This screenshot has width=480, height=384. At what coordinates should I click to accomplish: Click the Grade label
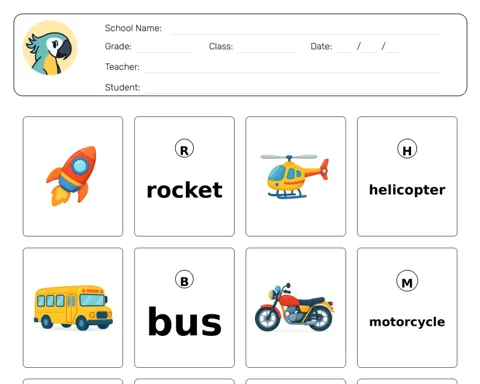click(x=118, y=46)
